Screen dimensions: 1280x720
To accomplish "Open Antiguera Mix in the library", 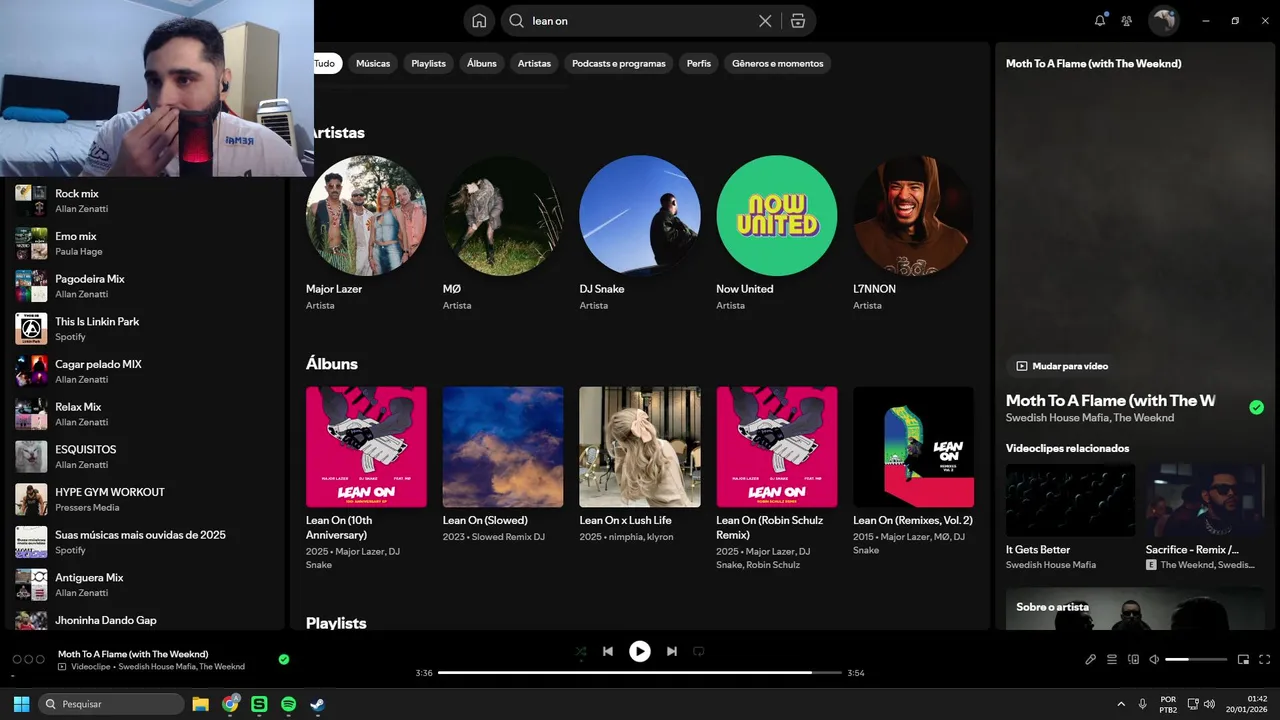I will click(x=145, y=585).
